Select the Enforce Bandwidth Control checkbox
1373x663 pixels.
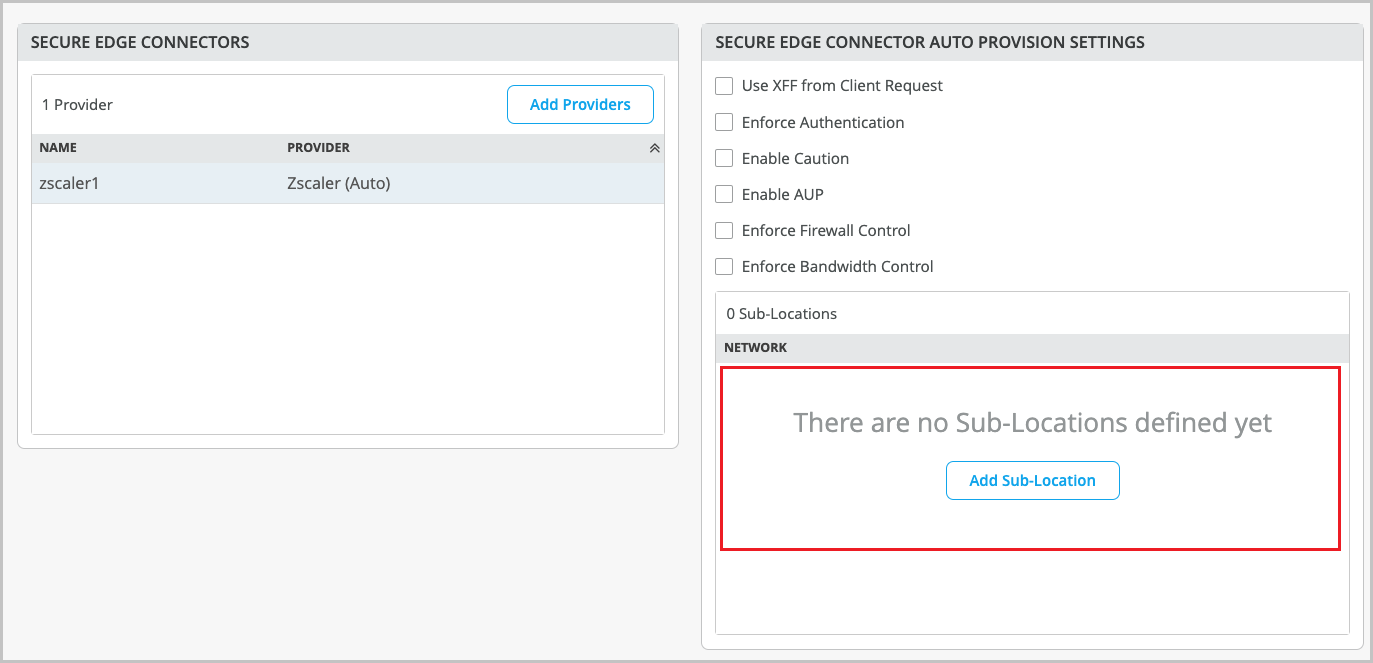point(724,266)
